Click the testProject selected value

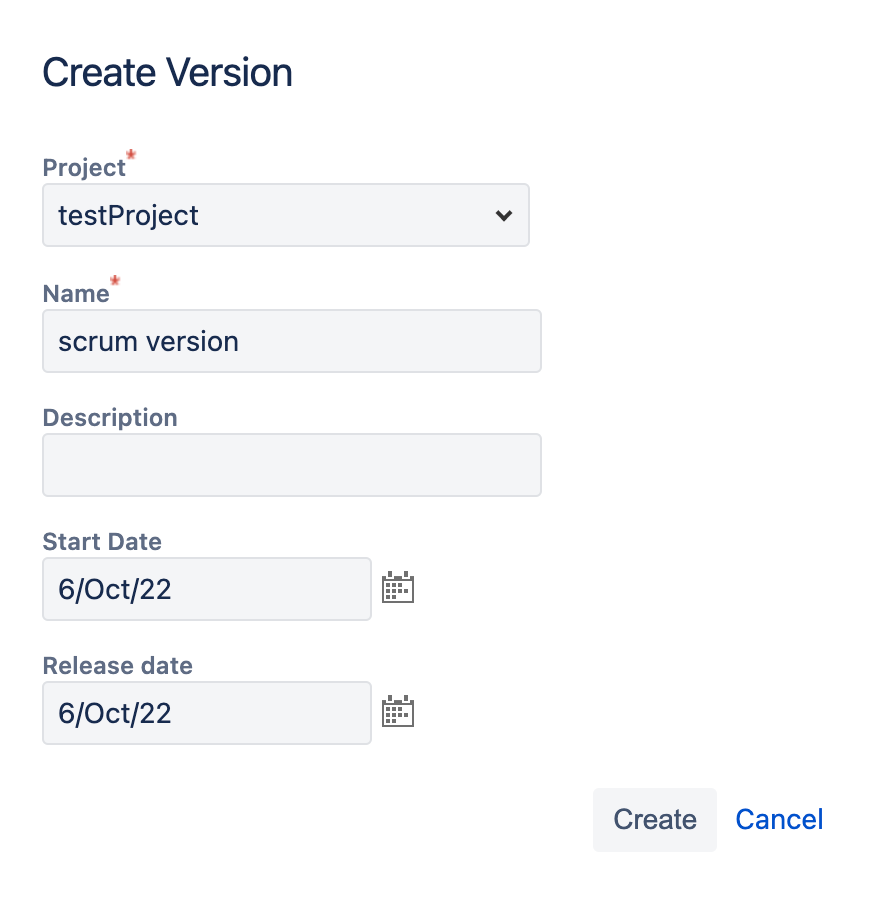[x=129, y=215]
